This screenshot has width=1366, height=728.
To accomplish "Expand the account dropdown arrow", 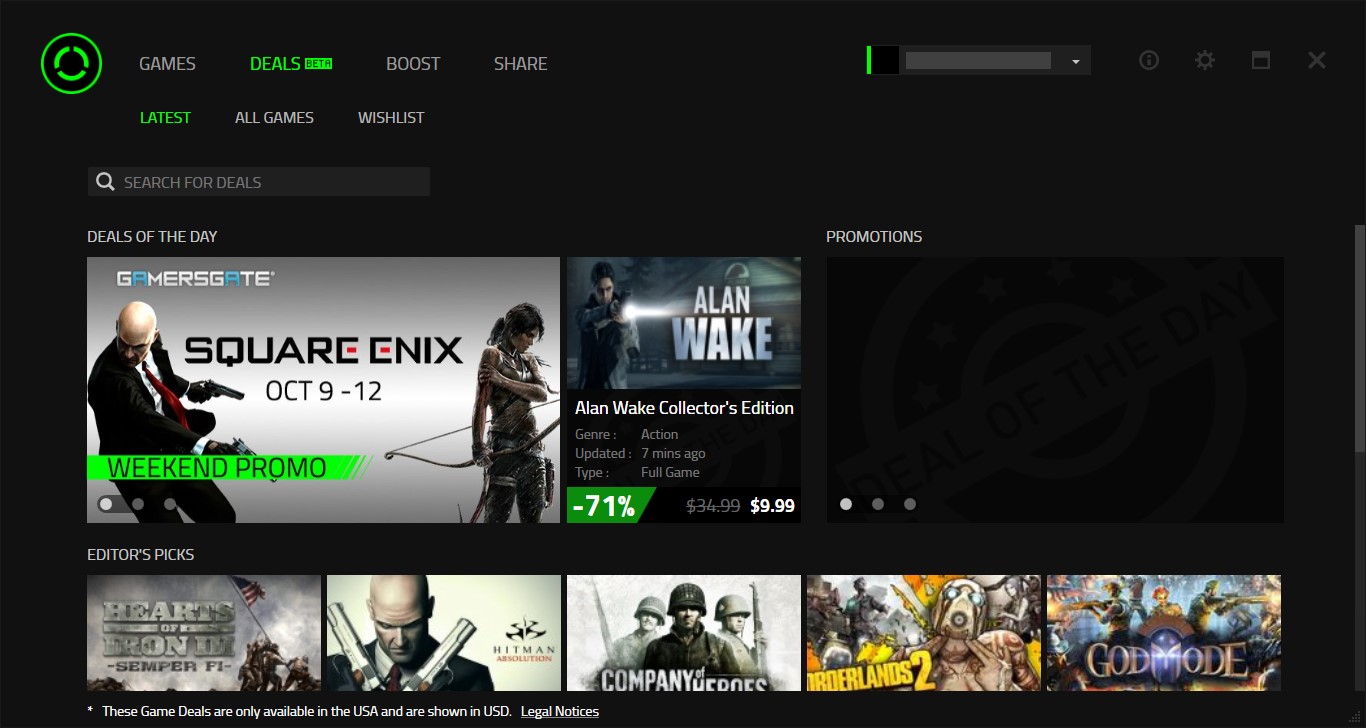I will pyautogui.click(x=1076, y=61).
